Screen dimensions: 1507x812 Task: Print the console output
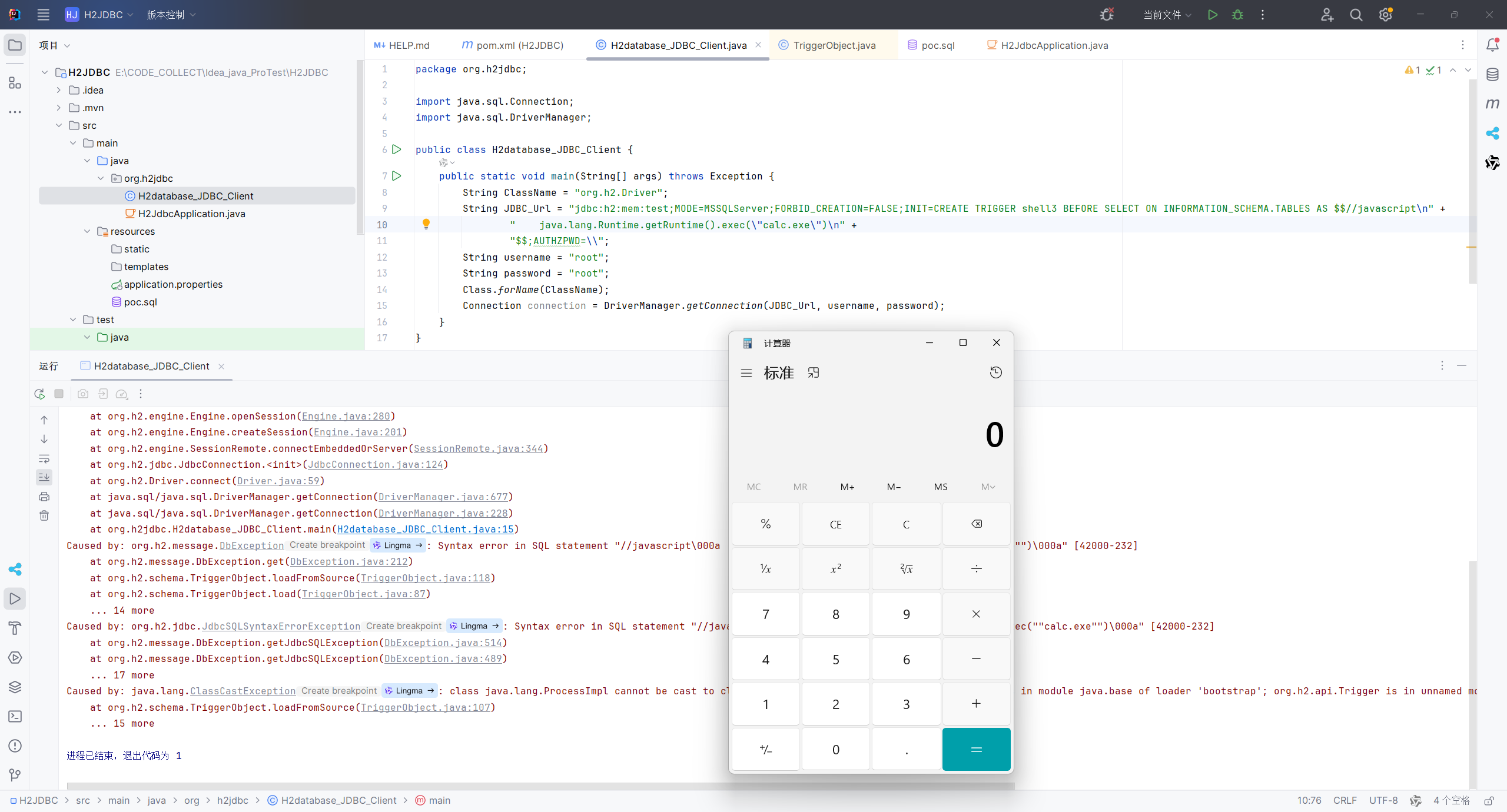[x=44, y=497]
